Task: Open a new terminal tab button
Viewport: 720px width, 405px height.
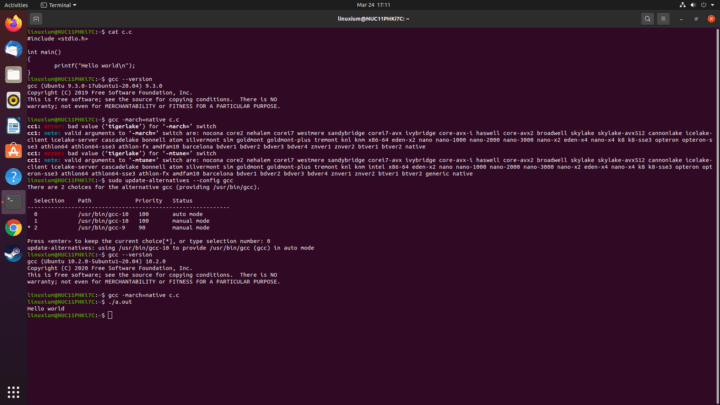Action: (x=36, y=19)
